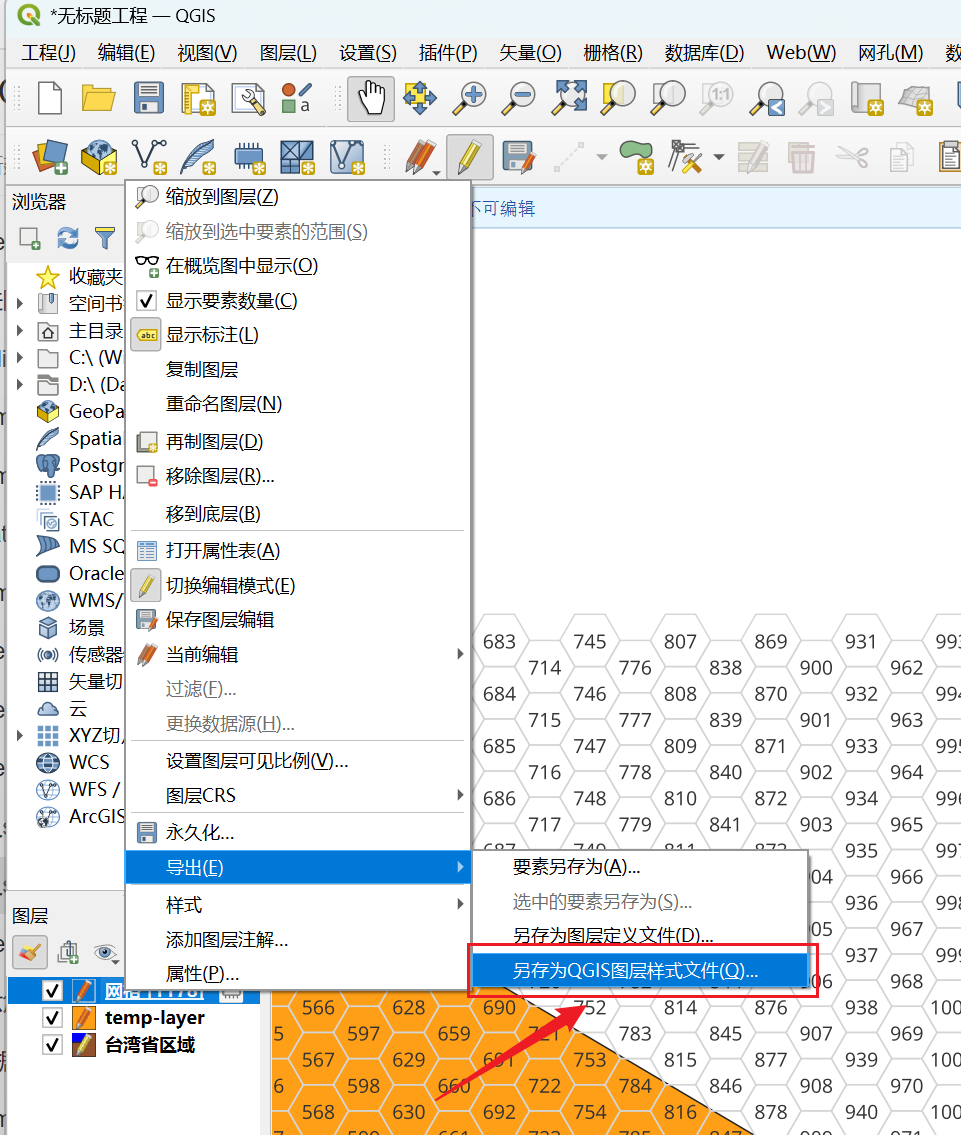Expand the D:\ drive tree node
This screenshot has height=1135, width=961.
pyautogui.click(x=20, y=384)
